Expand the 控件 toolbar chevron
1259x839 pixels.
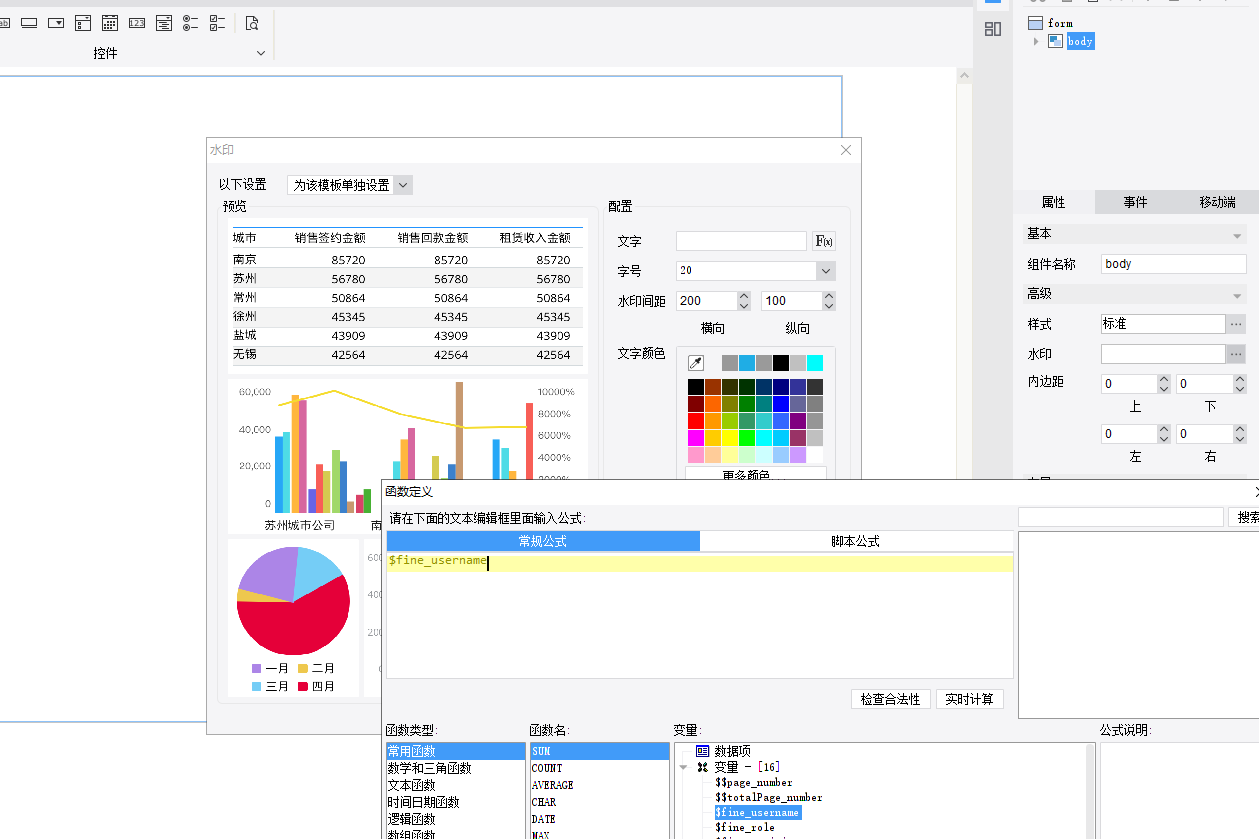pos(261,53)
